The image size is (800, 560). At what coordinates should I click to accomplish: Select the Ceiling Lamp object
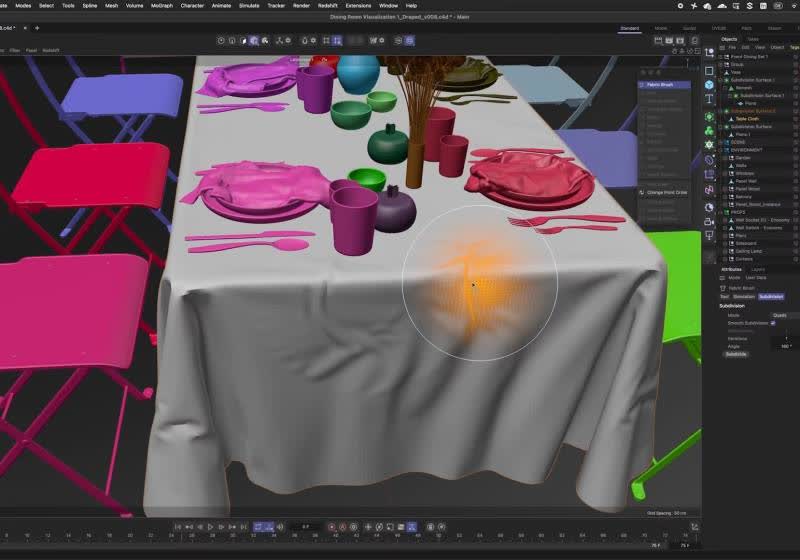pyautogui.click(x=748, y=251)
